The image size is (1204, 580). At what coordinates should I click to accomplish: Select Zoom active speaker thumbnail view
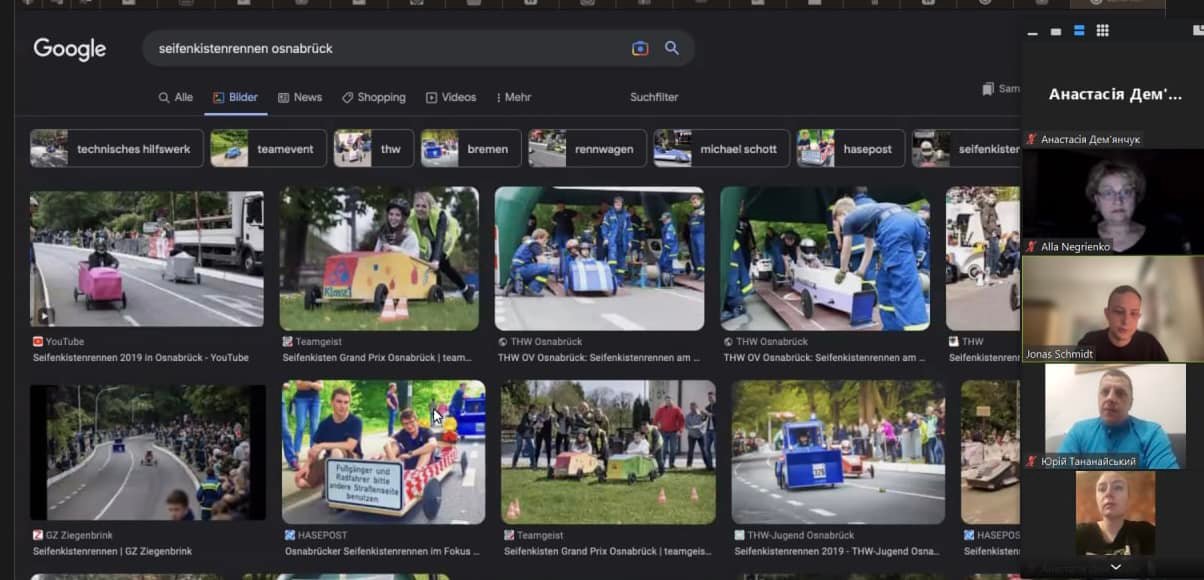pos(1079,31)
